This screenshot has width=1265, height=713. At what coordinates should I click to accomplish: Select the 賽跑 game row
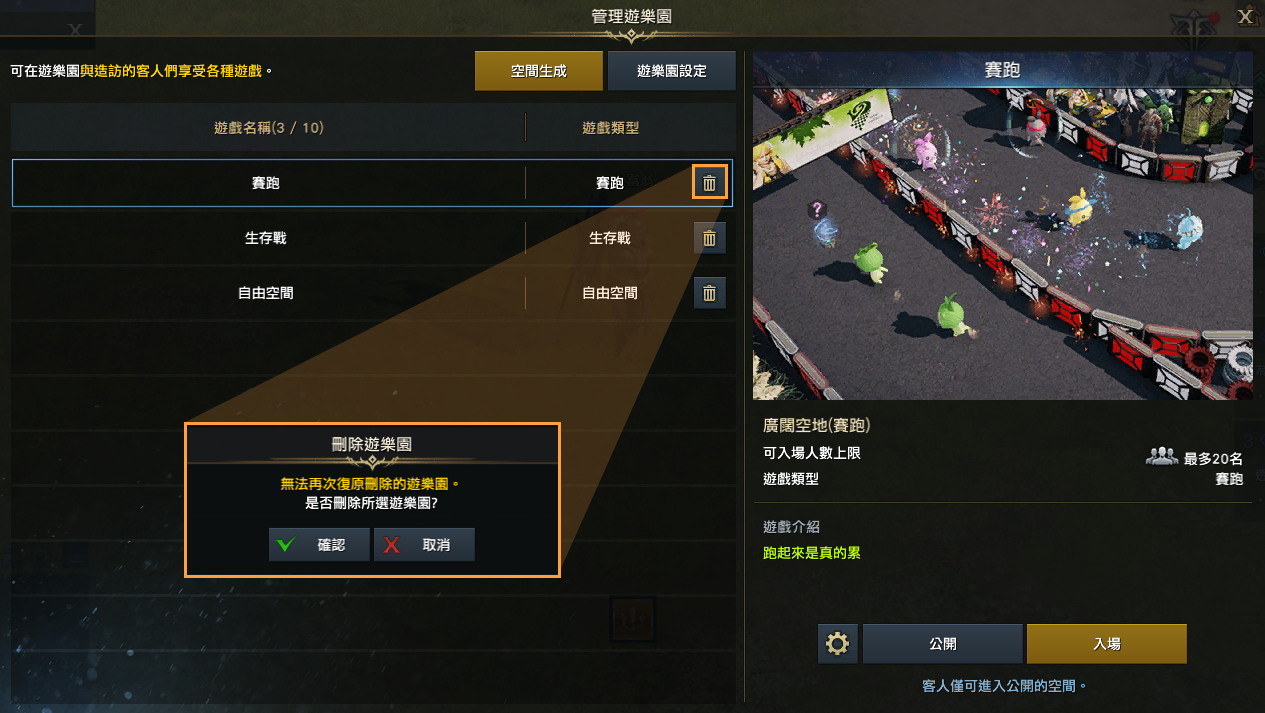pyautogui.click(x=372, y=183)
